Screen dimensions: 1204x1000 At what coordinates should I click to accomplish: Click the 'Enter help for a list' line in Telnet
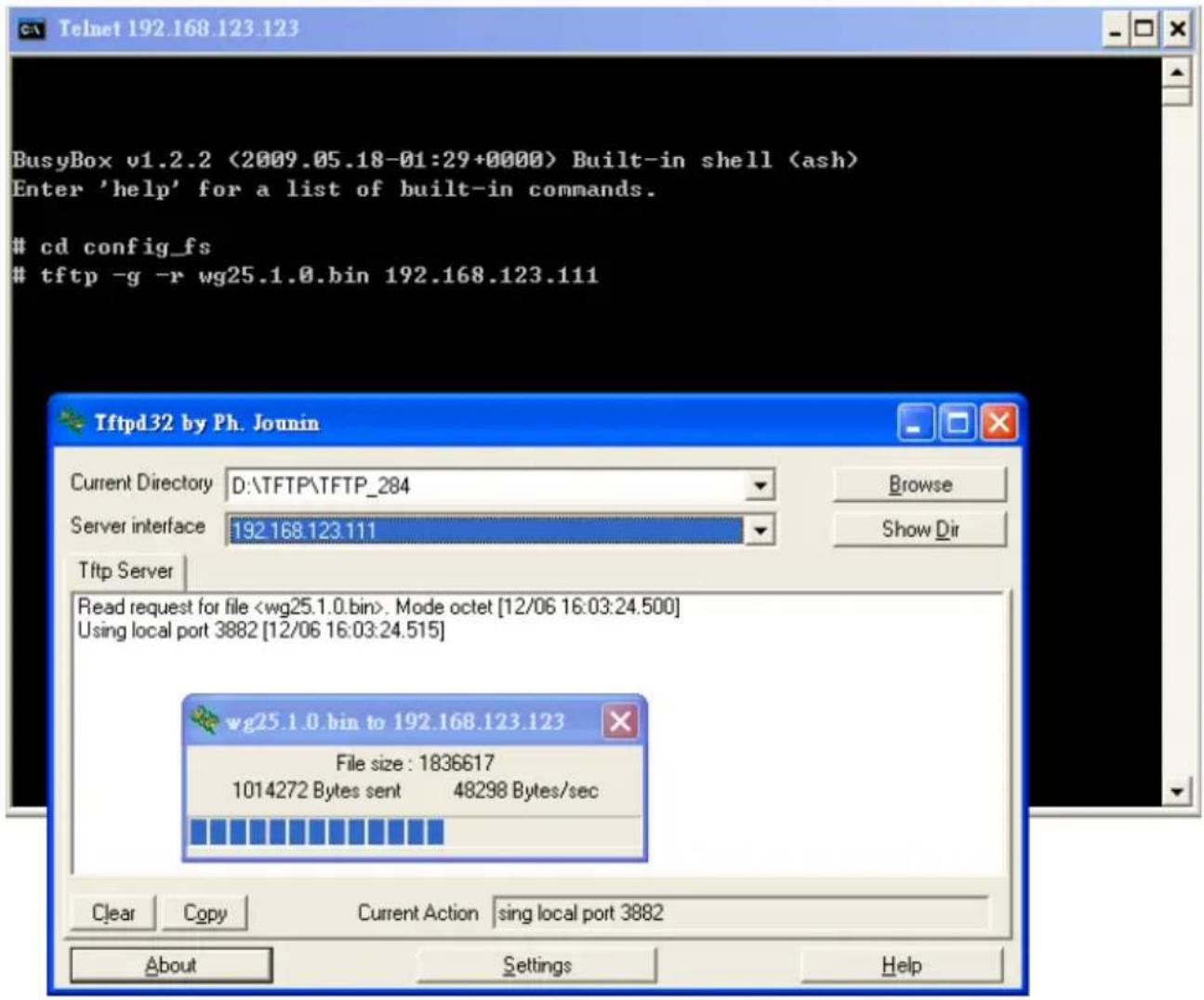[334, 189]
